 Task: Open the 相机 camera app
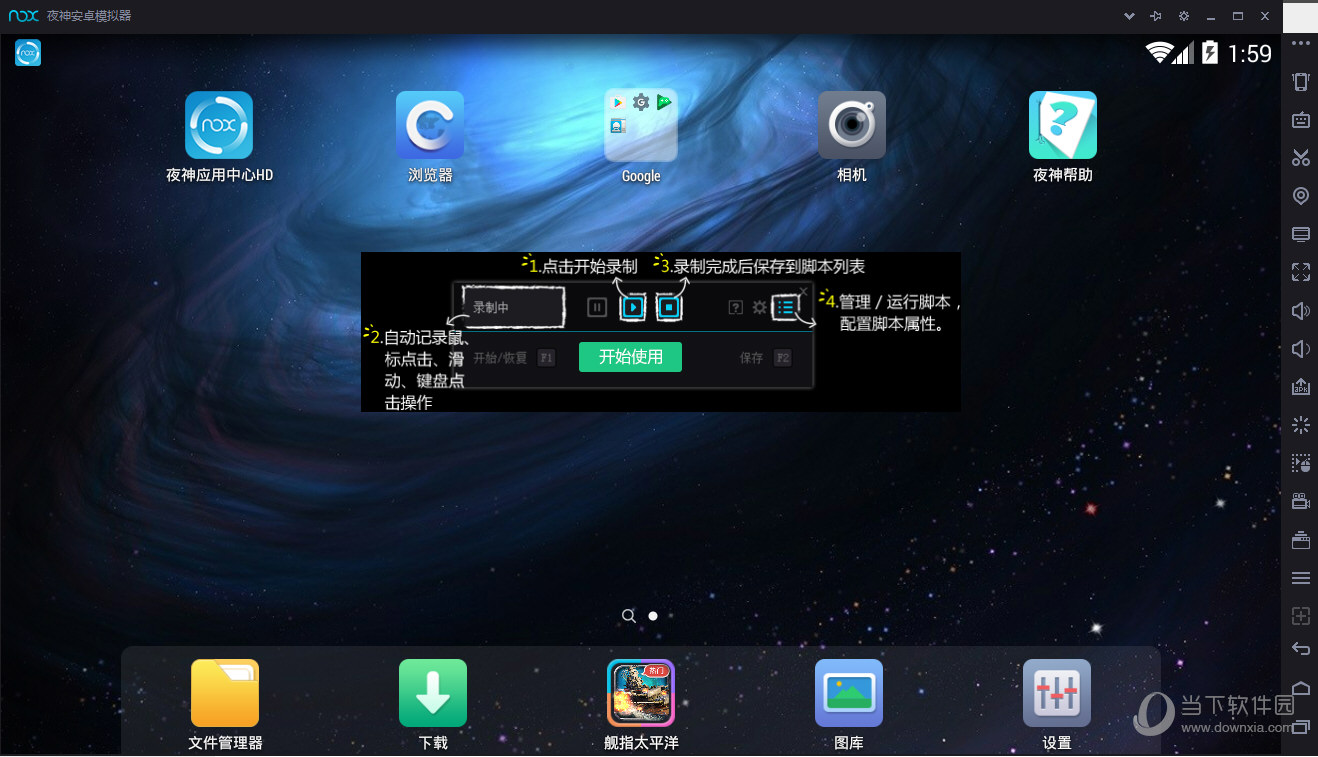851,125
